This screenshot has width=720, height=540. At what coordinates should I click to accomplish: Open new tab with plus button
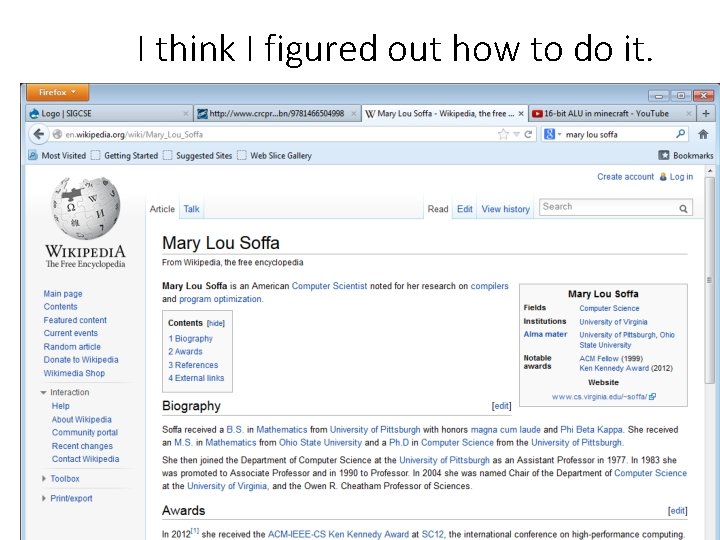click(706, 113)
